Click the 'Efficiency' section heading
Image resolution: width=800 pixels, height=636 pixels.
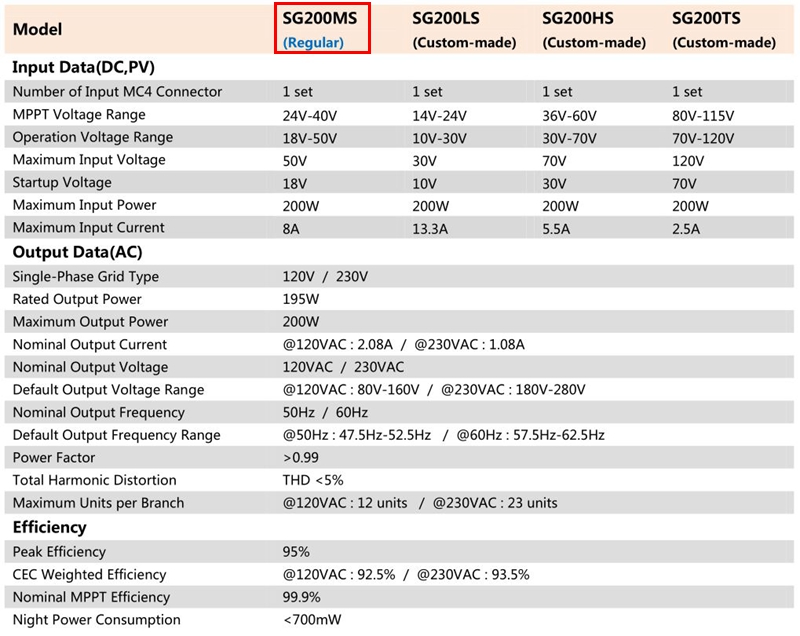49,527
